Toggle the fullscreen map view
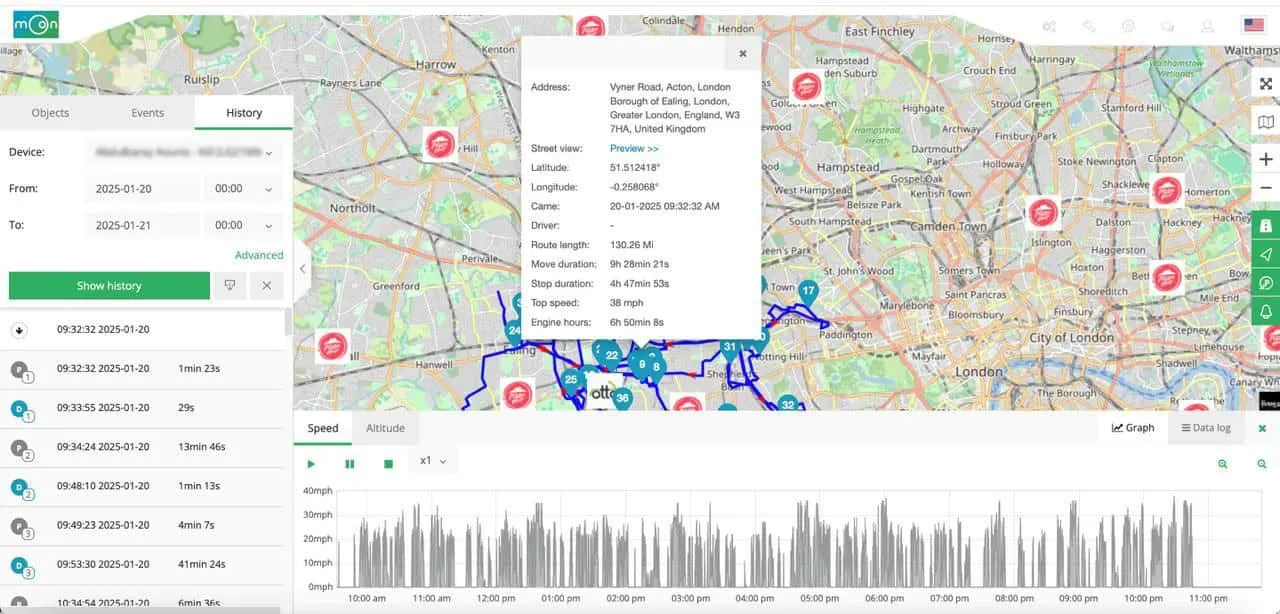This screenshot has width=1280, height=614. [1266, 84]
